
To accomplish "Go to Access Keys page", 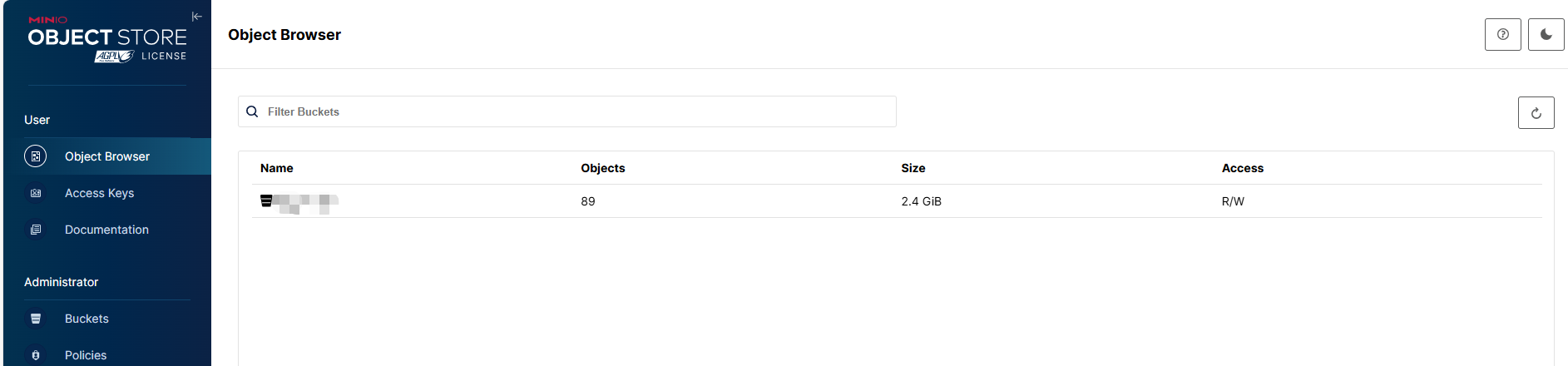I will pos(99,193).
